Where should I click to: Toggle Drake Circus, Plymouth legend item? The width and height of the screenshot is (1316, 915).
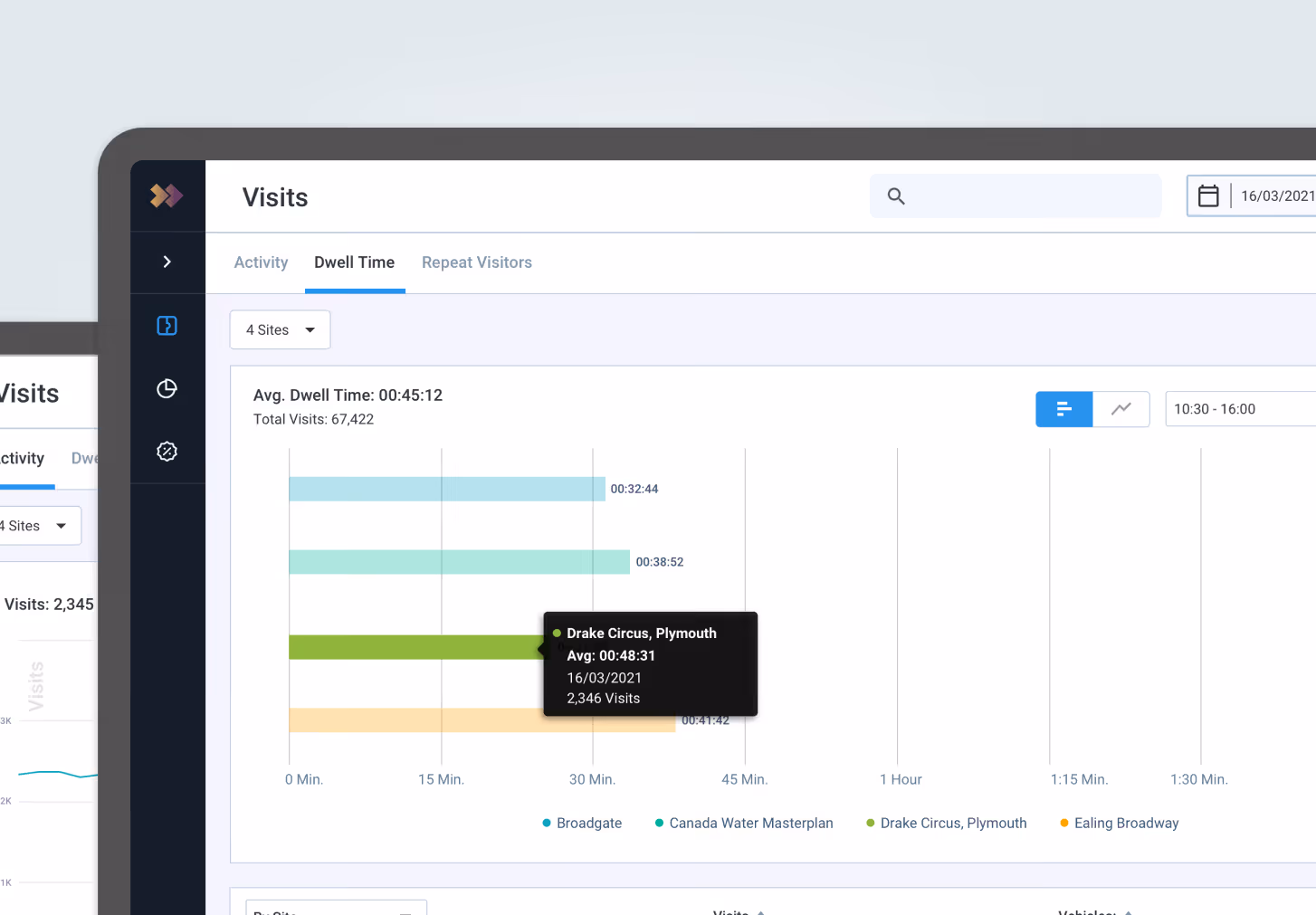[x=947, y=823]
